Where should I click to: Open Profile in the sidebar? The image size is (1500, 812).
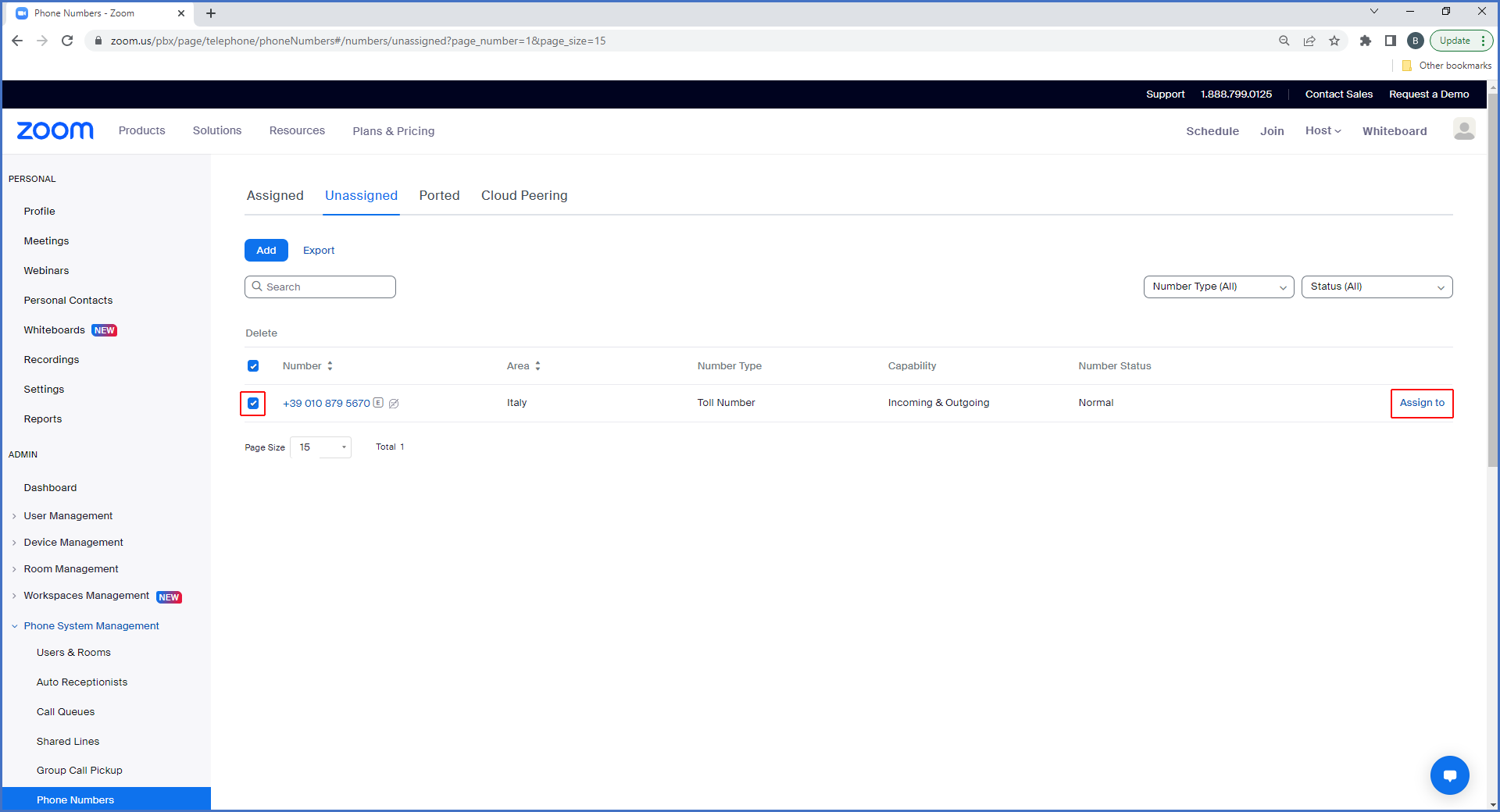(x=39, y=212)
